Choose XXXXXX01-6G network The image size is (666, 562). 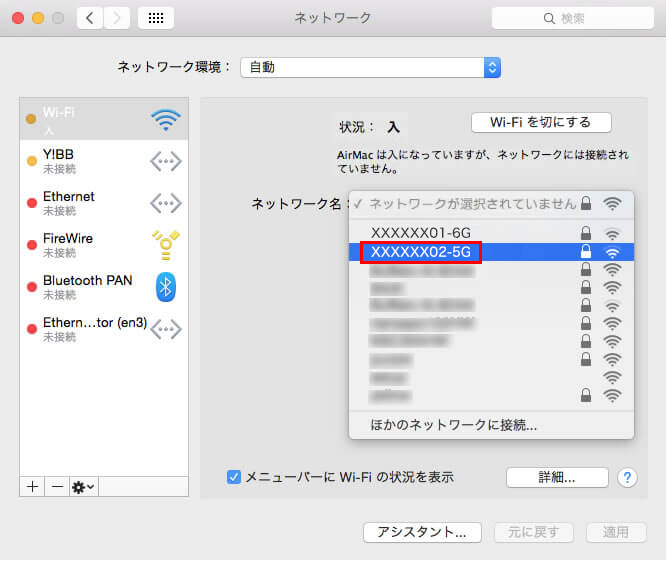[x=491, y=233]
